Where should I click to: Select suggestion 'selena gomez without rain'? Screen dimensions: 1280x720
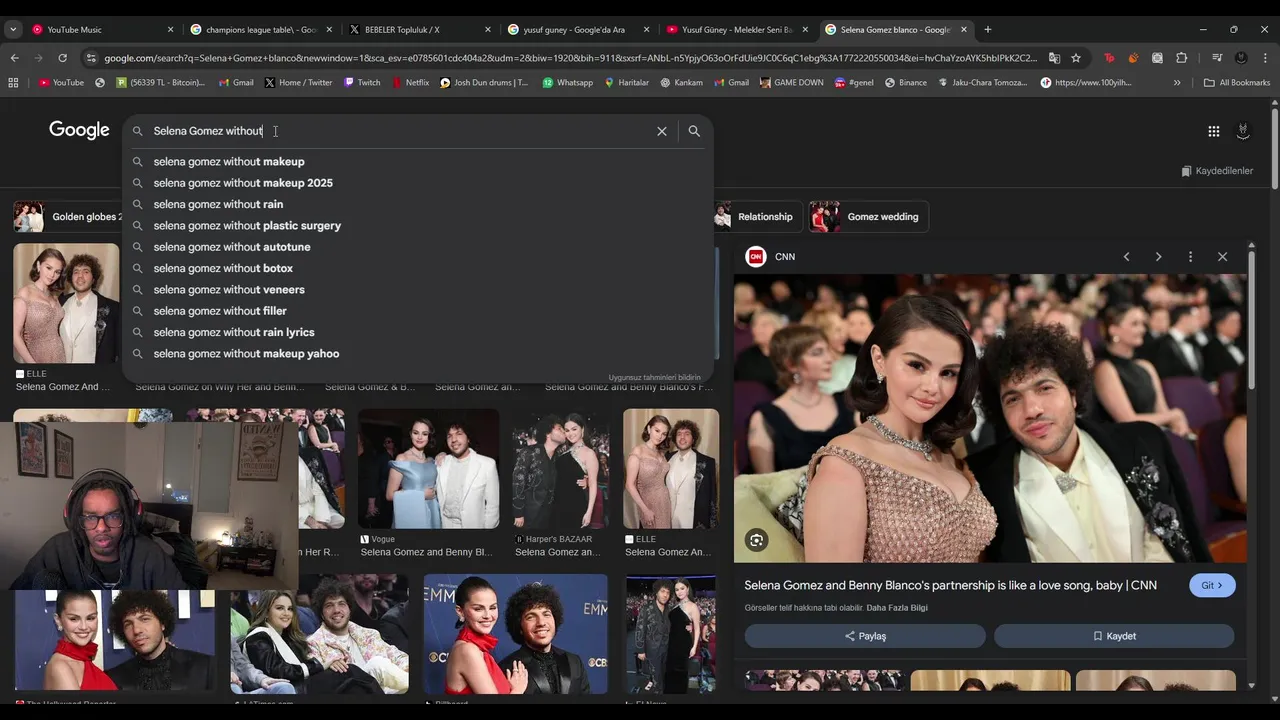point(418,204)
